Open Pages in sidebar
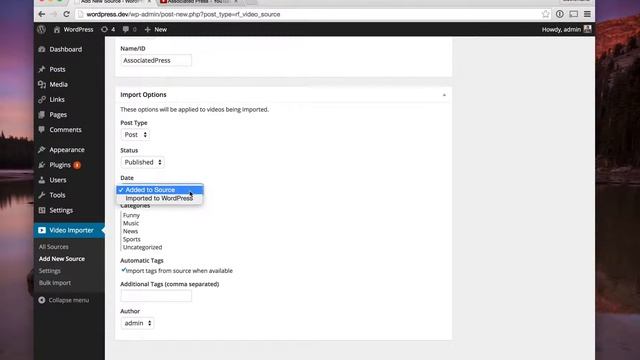Viewport: 640px width, 360px height. pyautogui.click(x=58, y=115)
